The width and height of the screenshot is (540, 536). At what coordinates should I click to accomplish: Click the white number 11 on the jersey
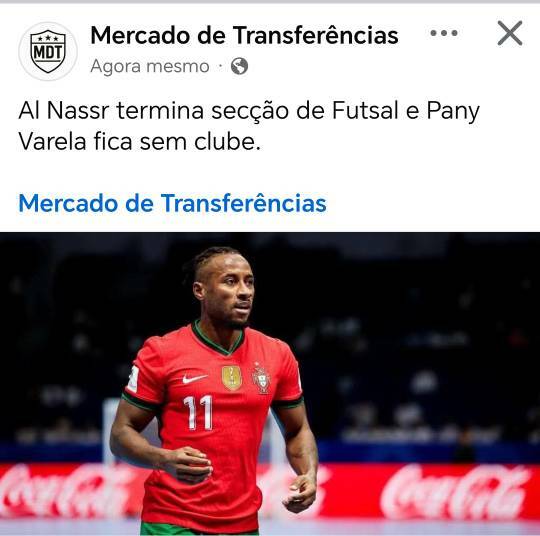198,412
